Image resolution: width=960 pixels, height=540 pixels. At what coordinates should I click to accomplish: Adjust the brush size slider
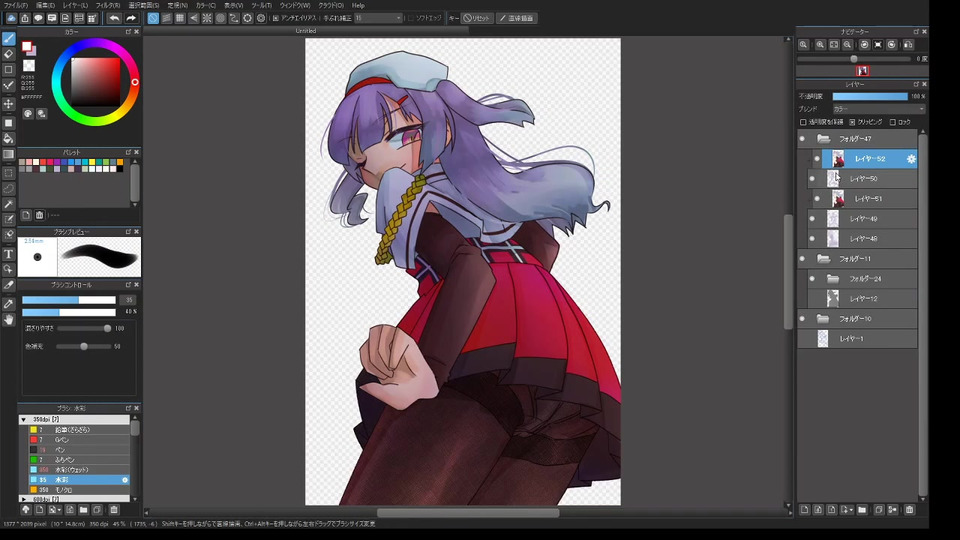[x=69, y=300]
